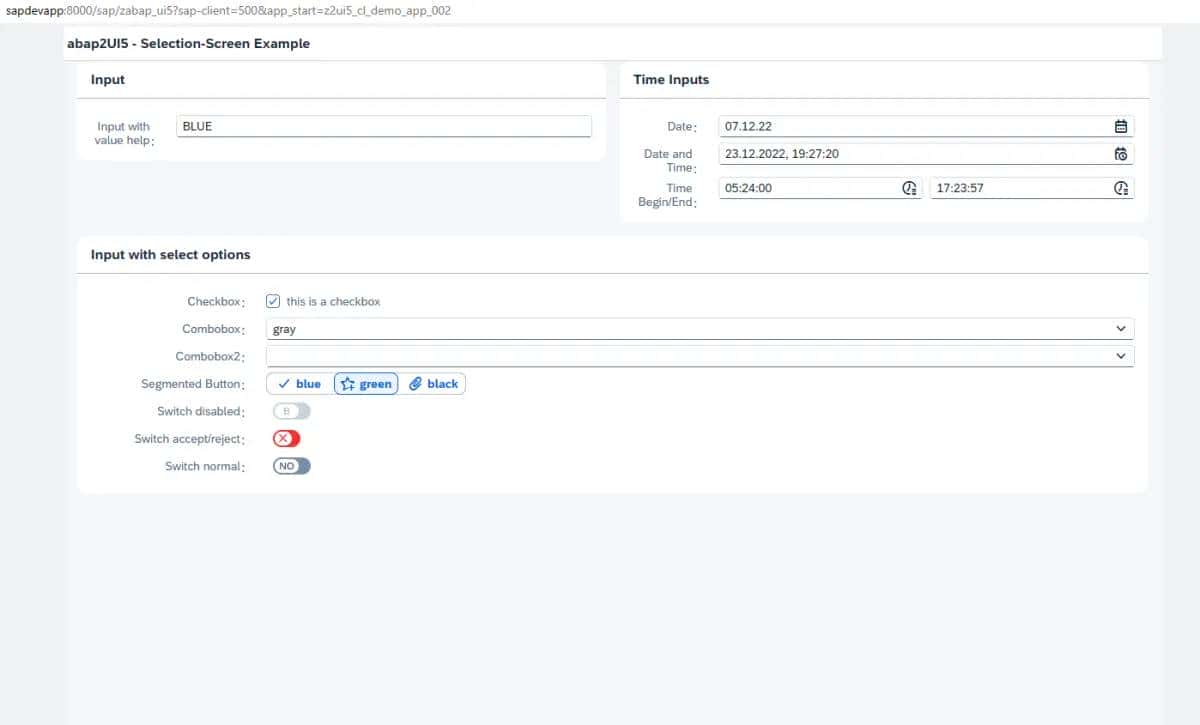1200x725 pixels.
Task: Toggle the 'this is a checkbox' checkbox
Action: pos(272,300)
